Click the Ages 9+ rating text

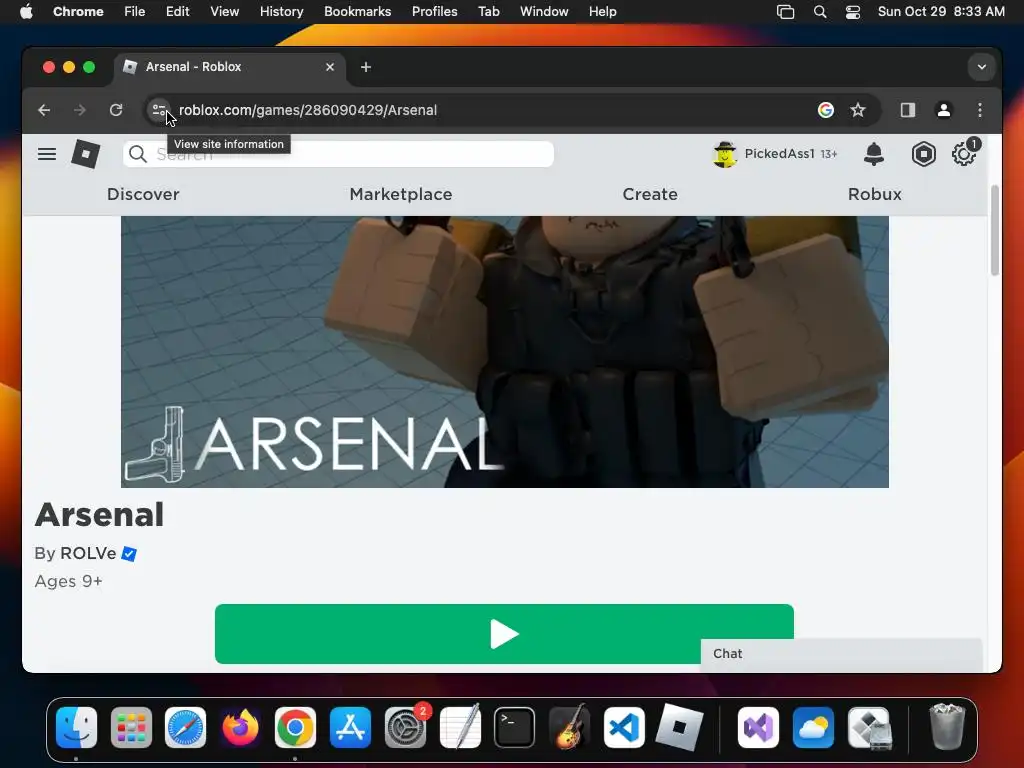(x=69, y=581)
